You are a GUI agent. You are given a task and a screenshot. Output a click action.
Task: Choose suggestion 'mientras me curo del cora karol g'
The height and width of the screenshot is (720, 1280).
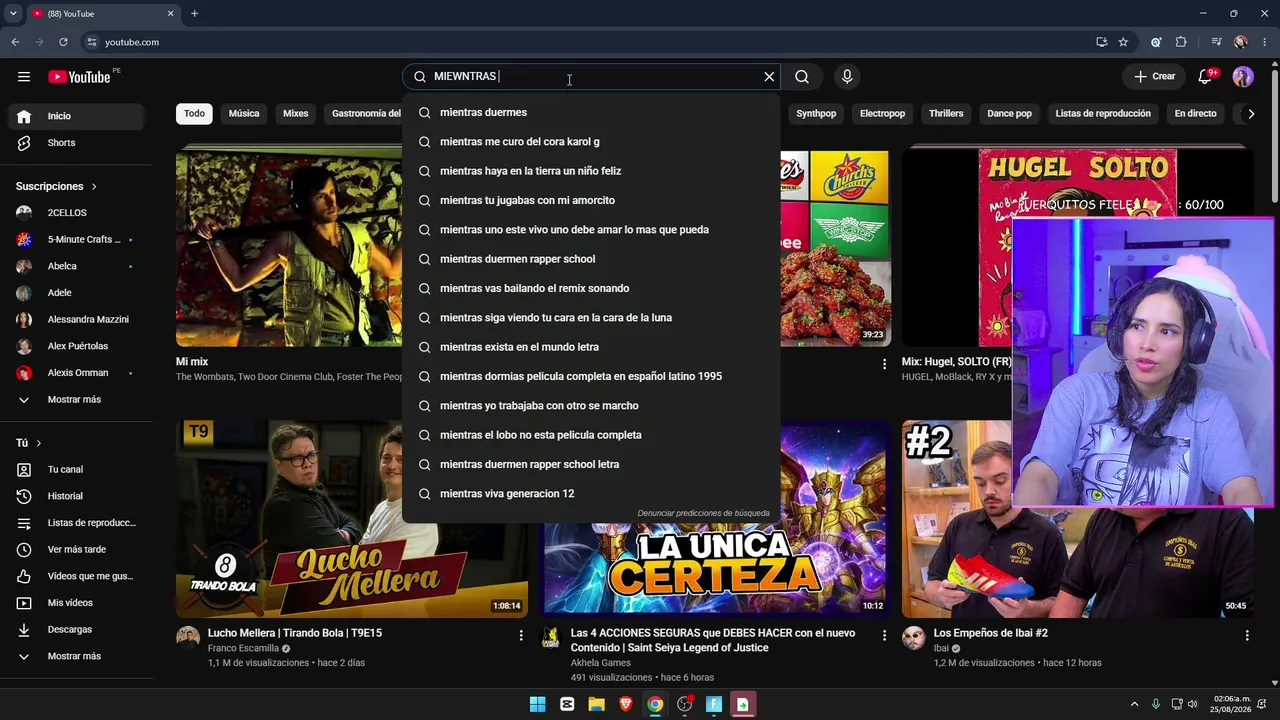click(x=591, y=142)
